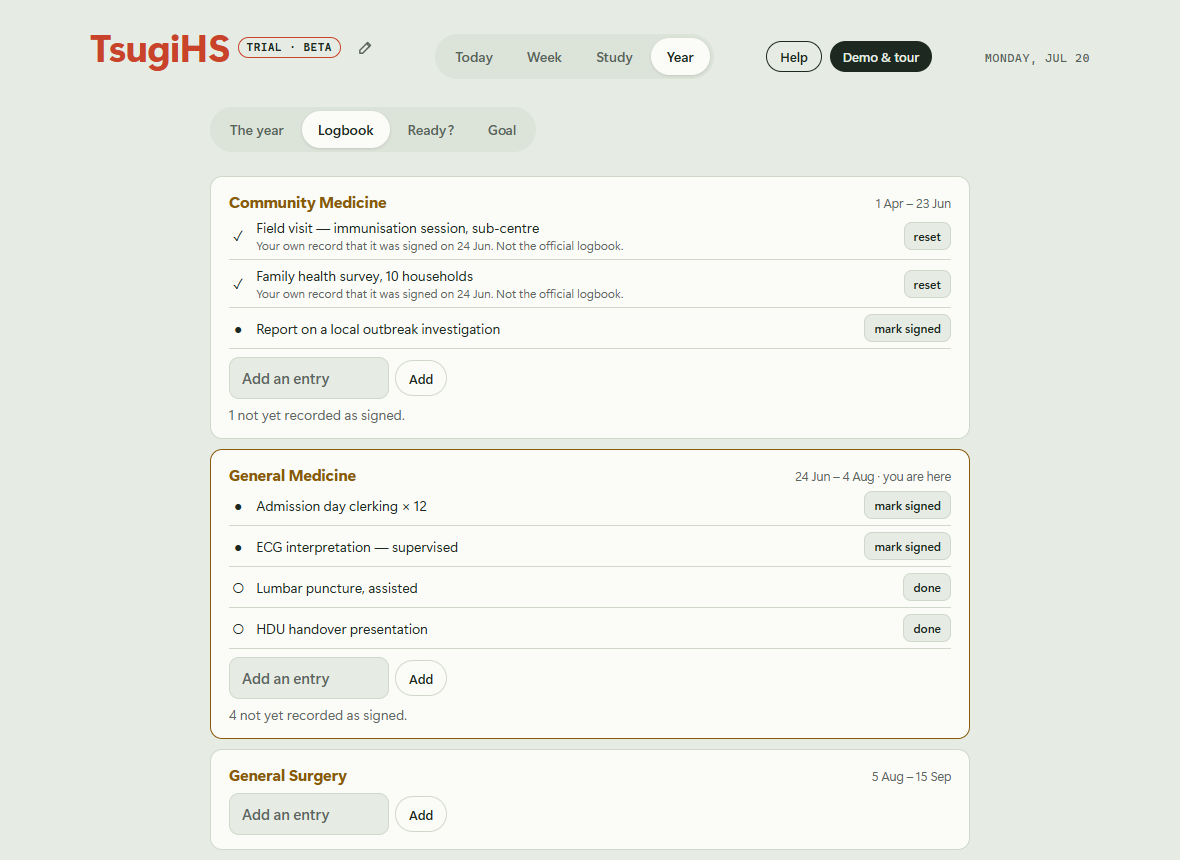The width and height of the screenshot is (1180, 860).
Task: Mark outbreak investigation report as signed
Action: (908, 329)
